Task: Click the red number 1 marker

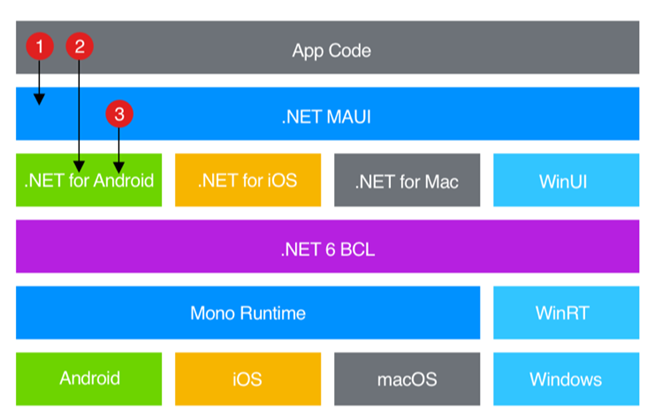Action: [x=39, y=45]
